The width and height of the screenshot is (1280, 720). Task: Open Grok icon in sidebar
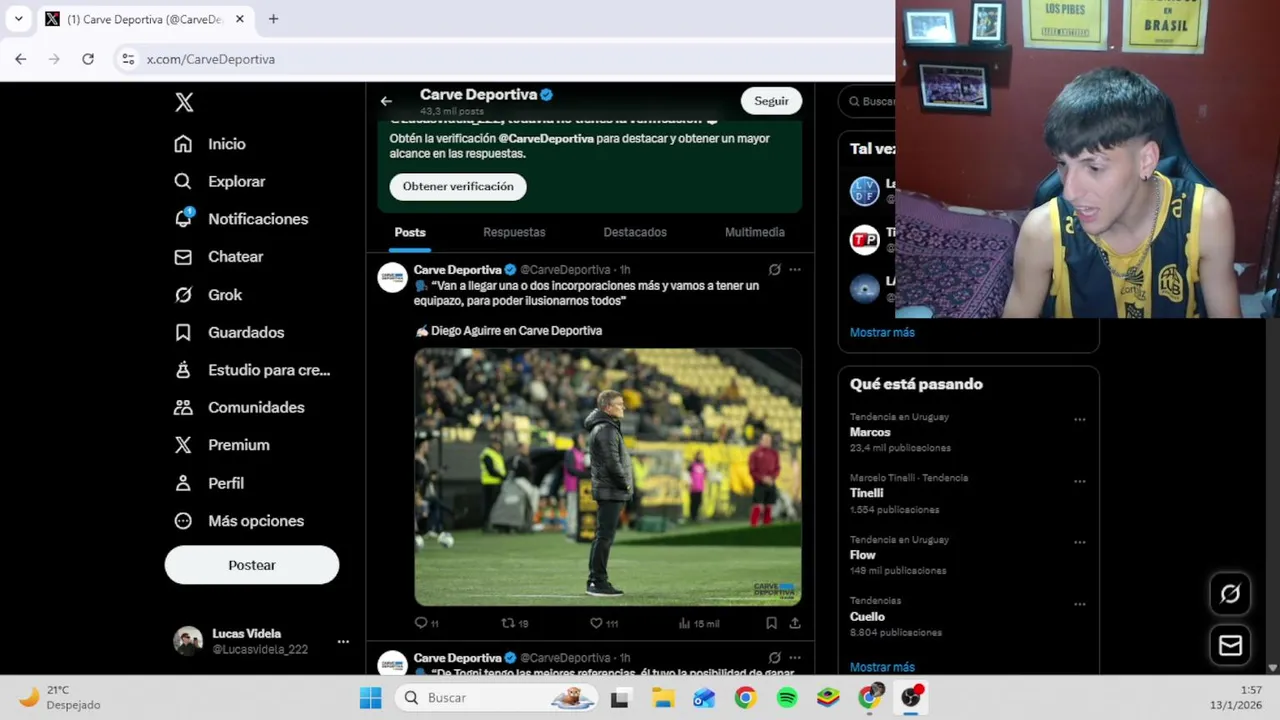pos(183,295)
